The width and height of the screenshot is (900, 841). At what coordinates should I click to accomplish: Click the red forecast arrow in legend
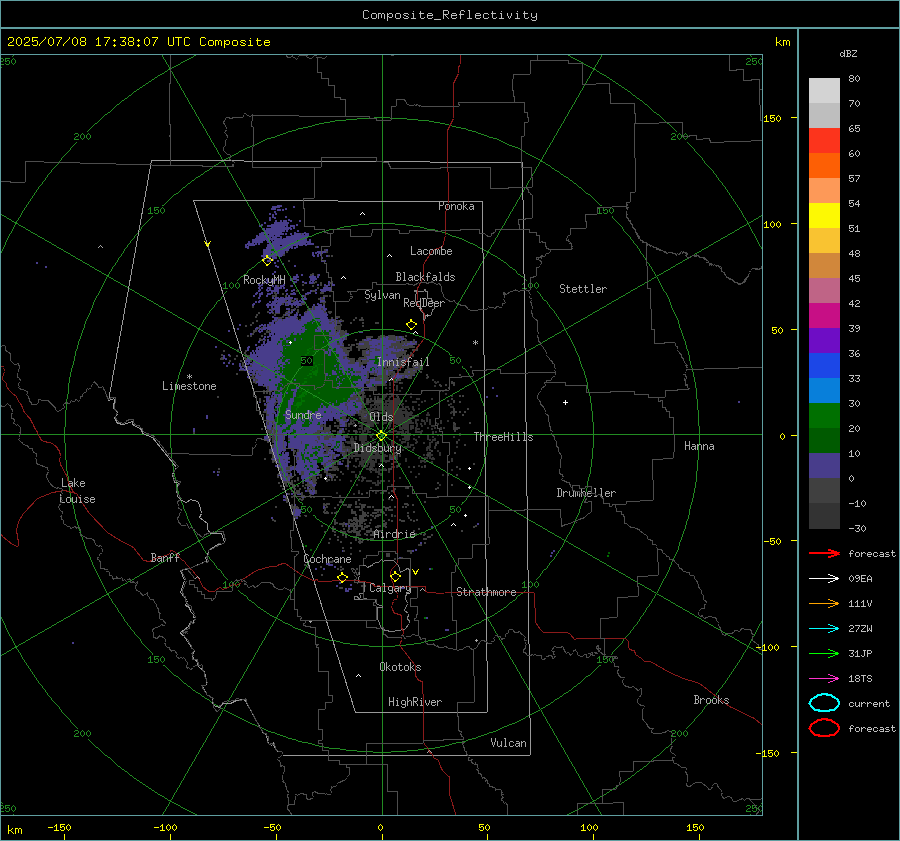[x=824, y=553]
